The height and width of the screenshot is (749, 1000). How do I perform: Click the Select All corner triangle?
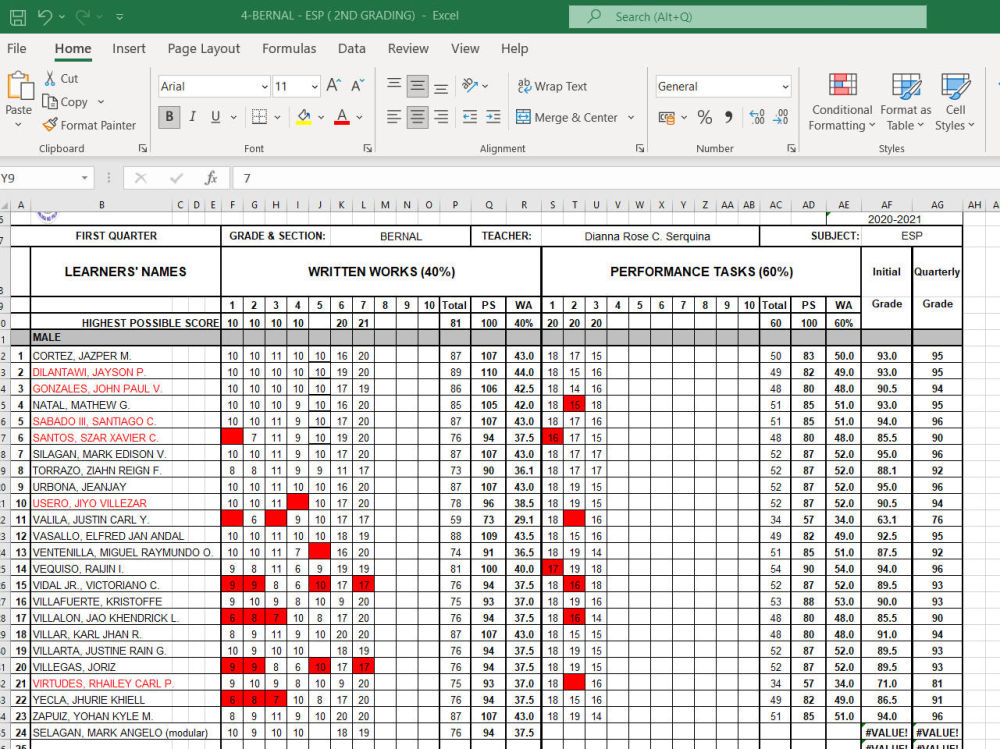(x=5, y=205)
